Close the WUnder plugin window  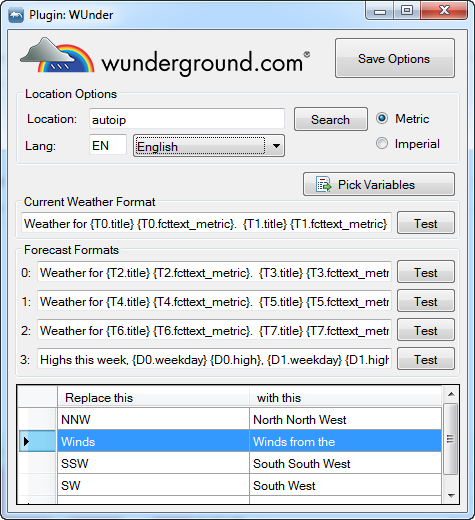(444, 11)
